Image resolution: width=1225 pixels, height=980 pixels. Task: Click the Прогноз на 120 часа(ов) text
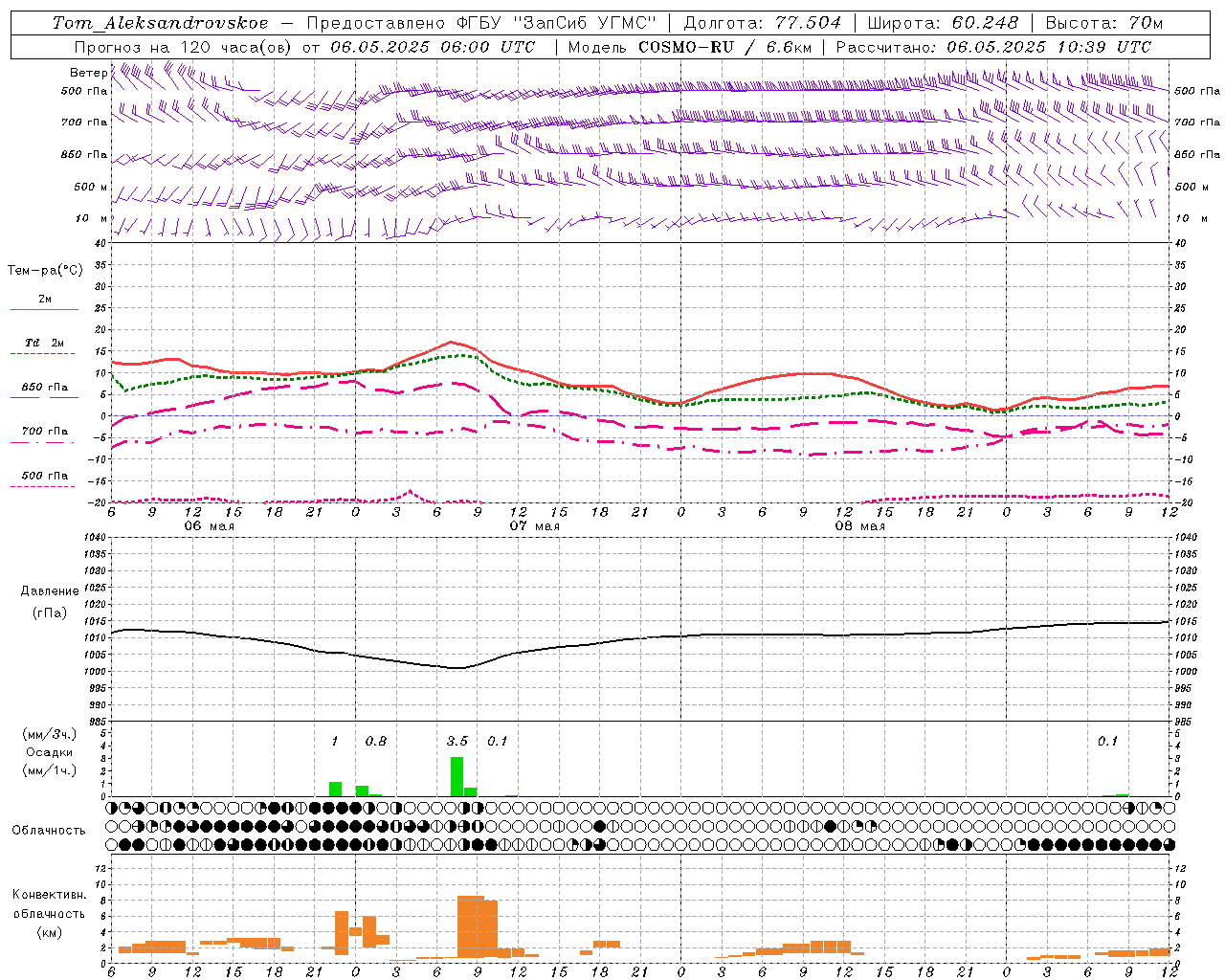point(184,47)
